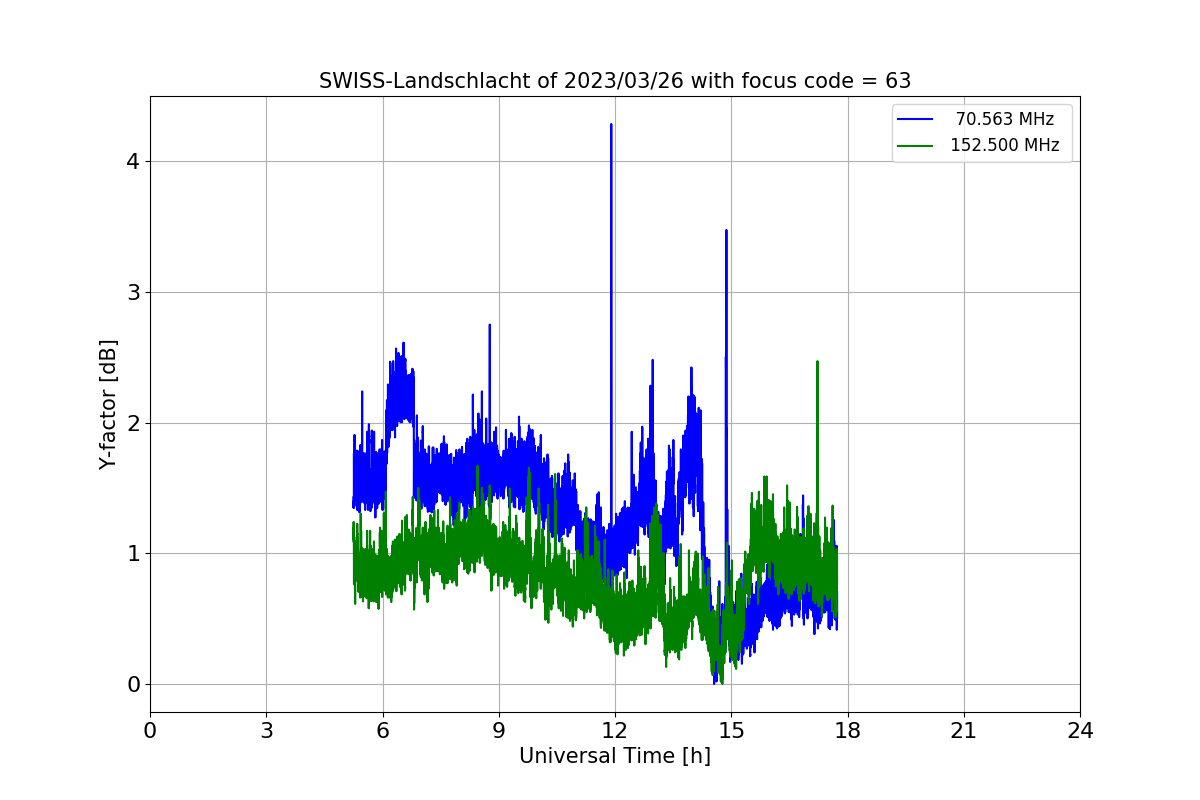This screenshot has height=800, width=1200.
Task: Click the plot title mentioning SWISS-Landschlacht
Action: tap(614, 81)
